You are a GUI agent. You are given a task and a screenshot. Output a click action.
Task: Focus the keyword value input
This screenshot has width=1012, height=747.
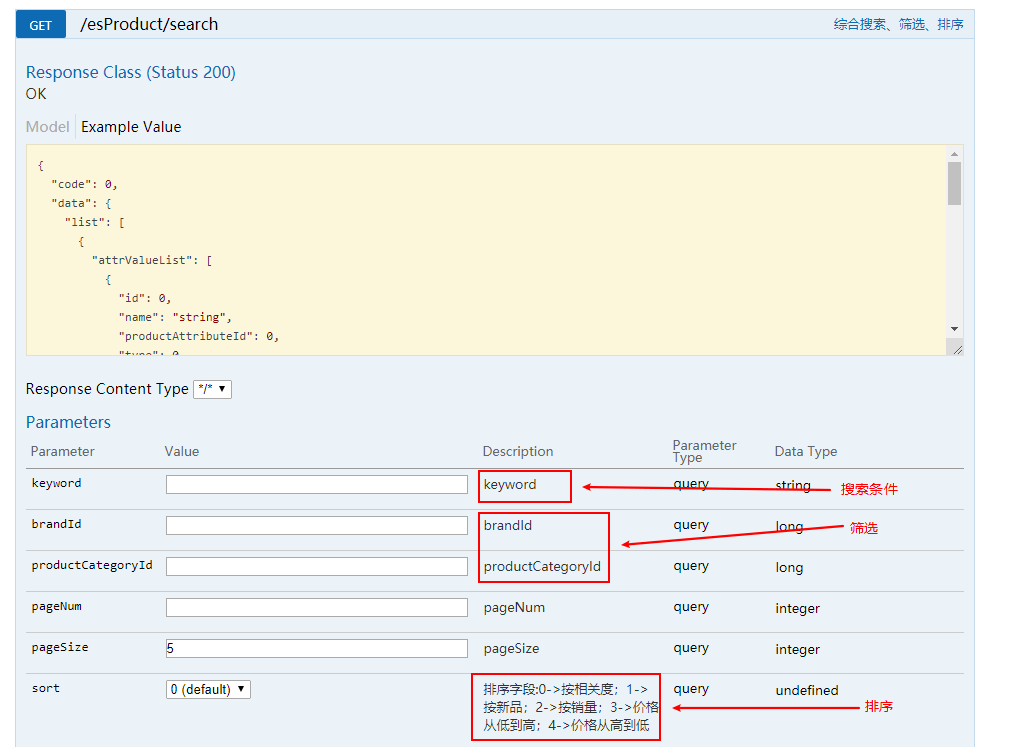pyautogui.click(x=317, y=484)
